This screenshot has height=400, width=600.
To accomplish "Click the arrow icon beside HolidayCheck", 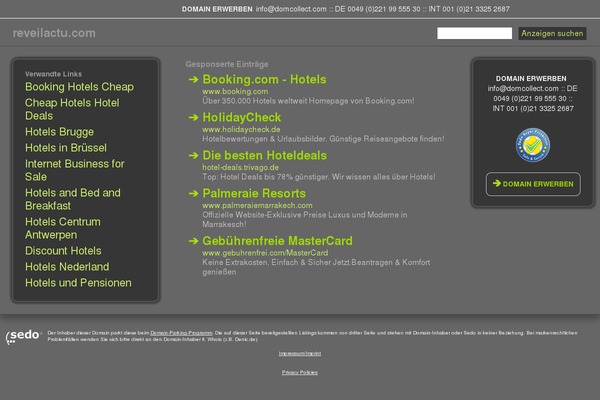I will click(194, 117).
